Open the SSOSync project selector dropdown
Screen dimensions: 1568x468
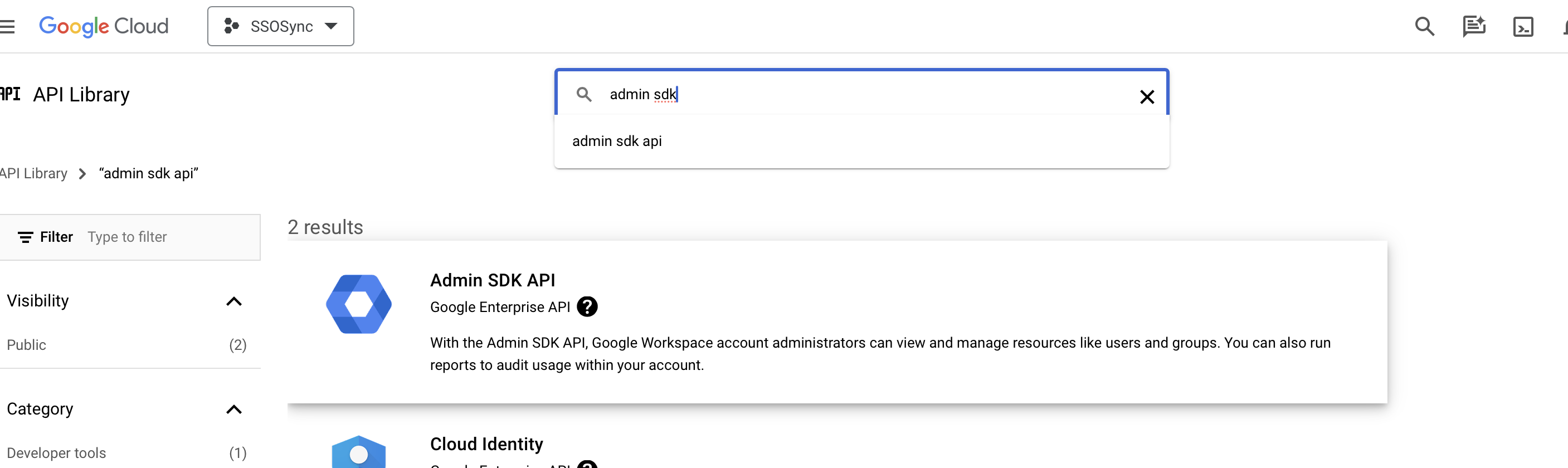[x=280, y=26]
